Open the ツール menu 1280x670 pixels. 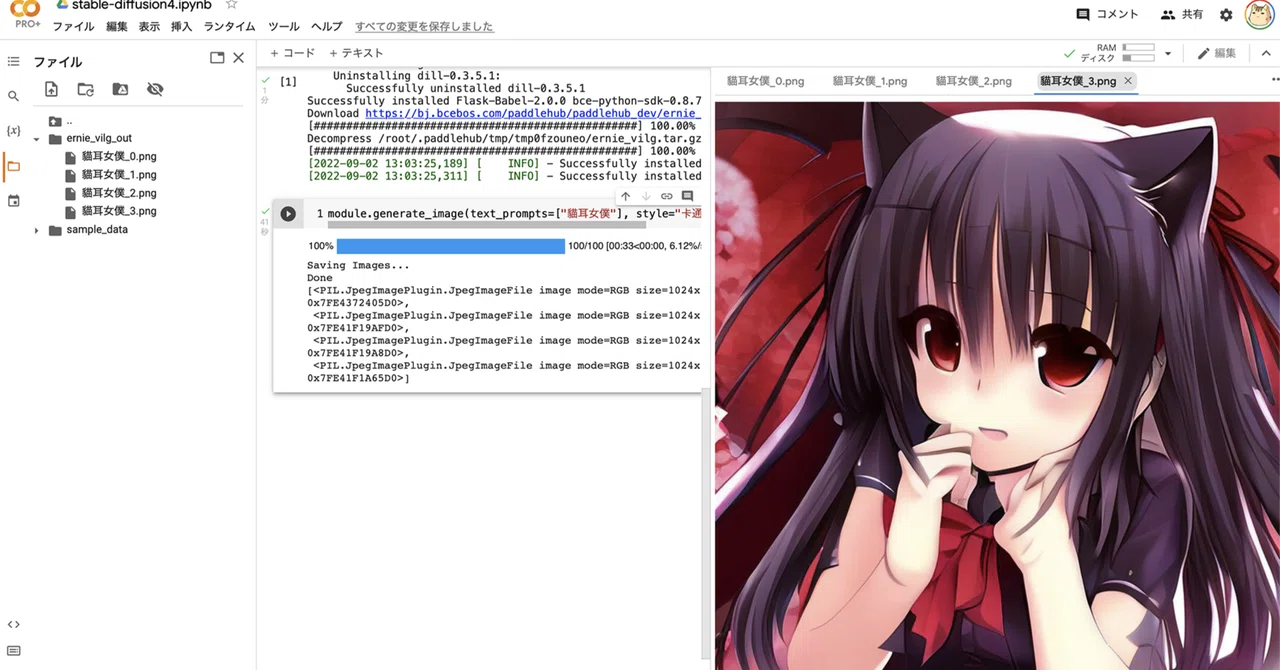tap(284, 27)
